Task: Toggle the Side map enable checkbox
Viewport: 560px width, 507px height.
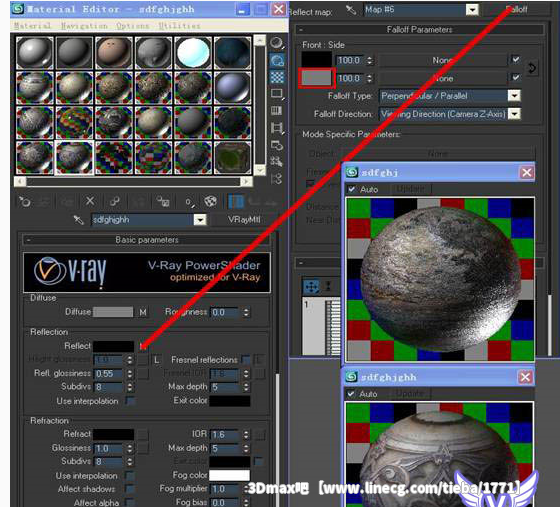Action: [515, 77]
